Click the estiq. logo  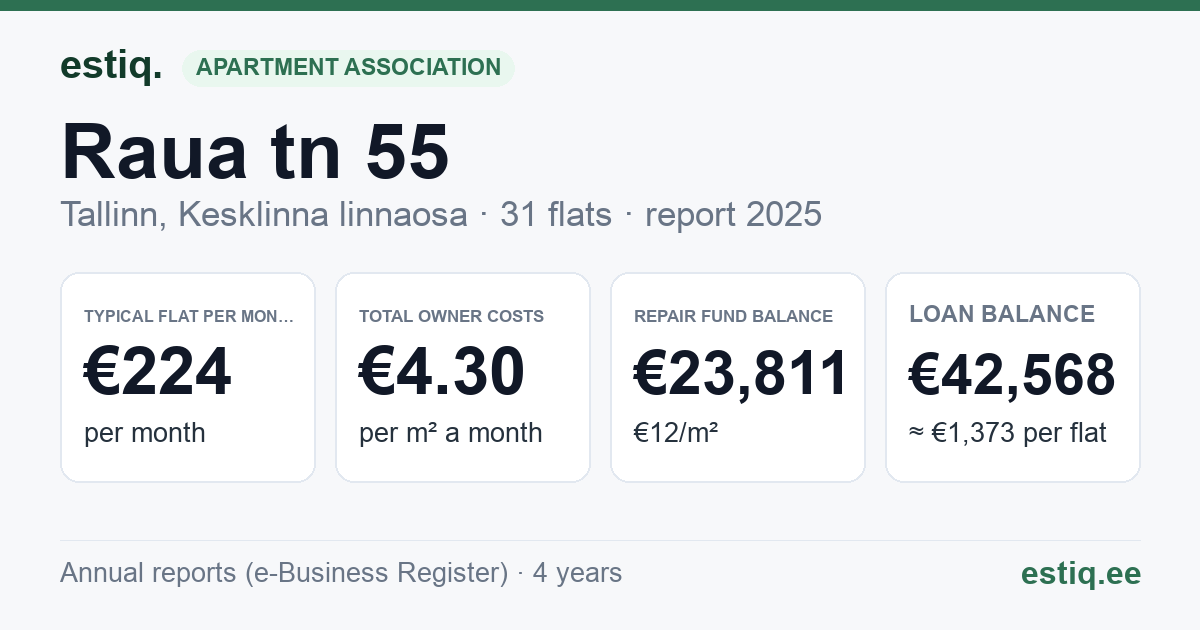click(111, 66)
